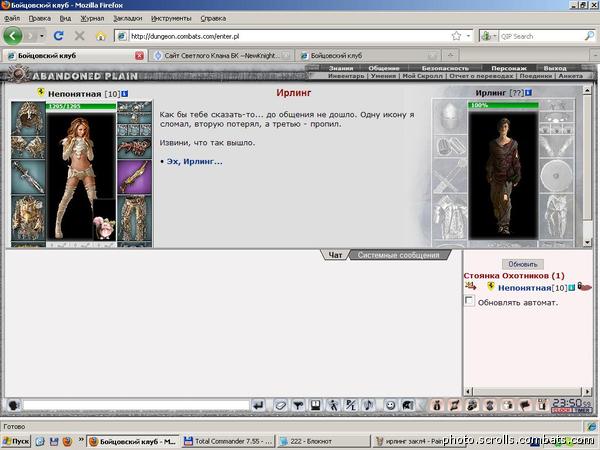Click the money bag icon in bottom bar
This screenshot has width=600, height=450.
tap(437, 405)
